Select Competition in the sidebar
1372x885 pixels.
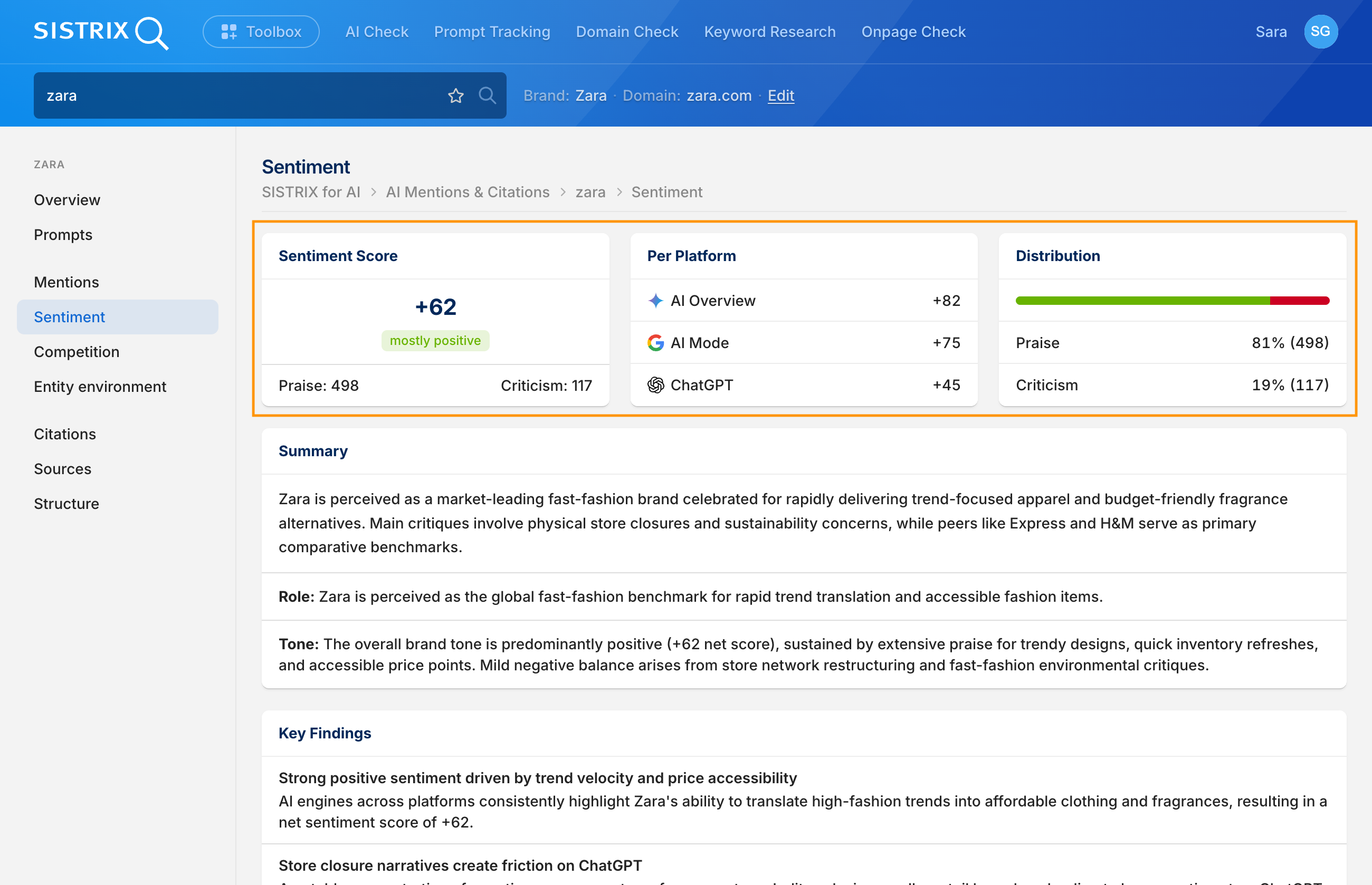(77, 352)
